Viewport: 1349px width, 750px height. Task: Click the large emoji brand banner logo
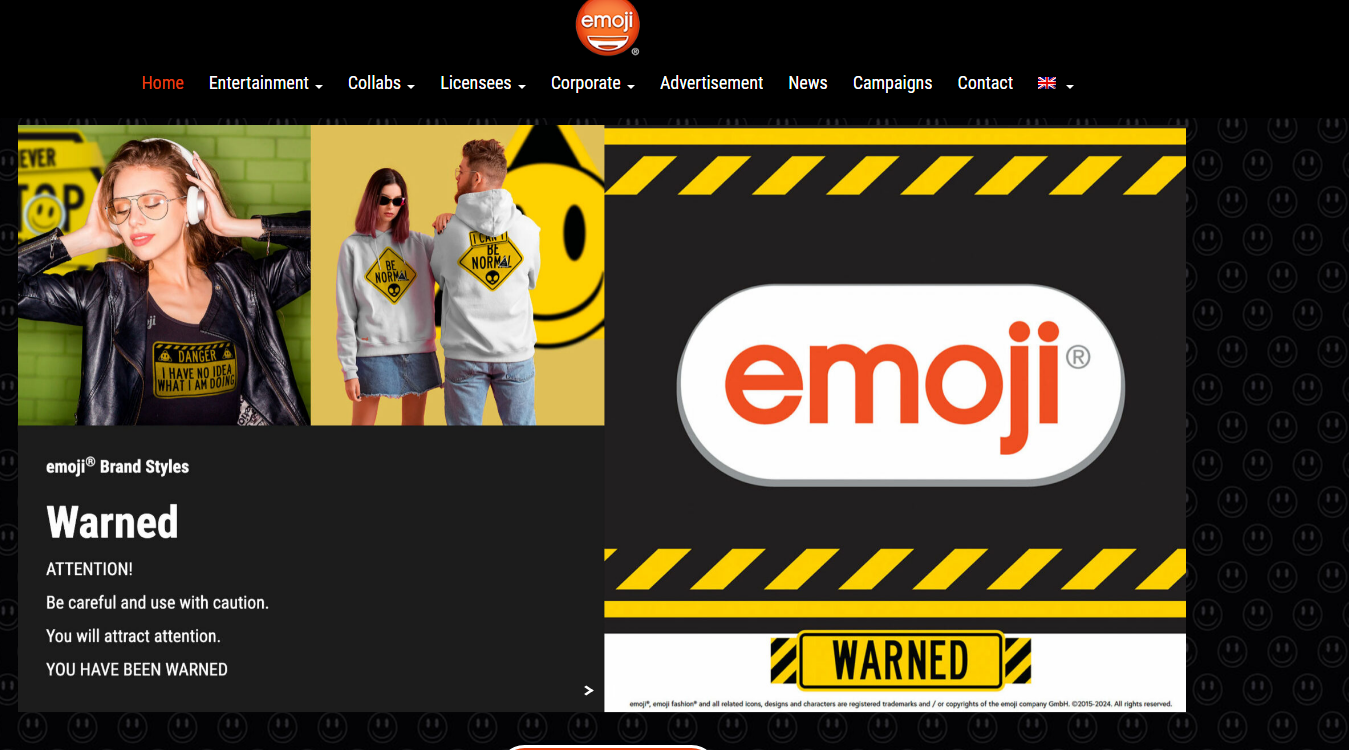tap(900, 385)
